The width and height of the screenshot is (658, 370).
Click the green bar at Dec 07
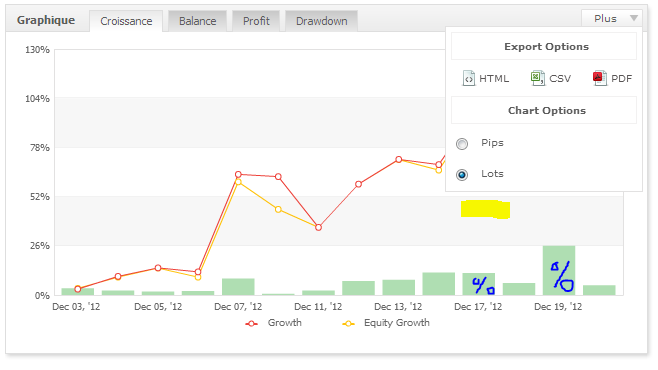pos(238,287)
